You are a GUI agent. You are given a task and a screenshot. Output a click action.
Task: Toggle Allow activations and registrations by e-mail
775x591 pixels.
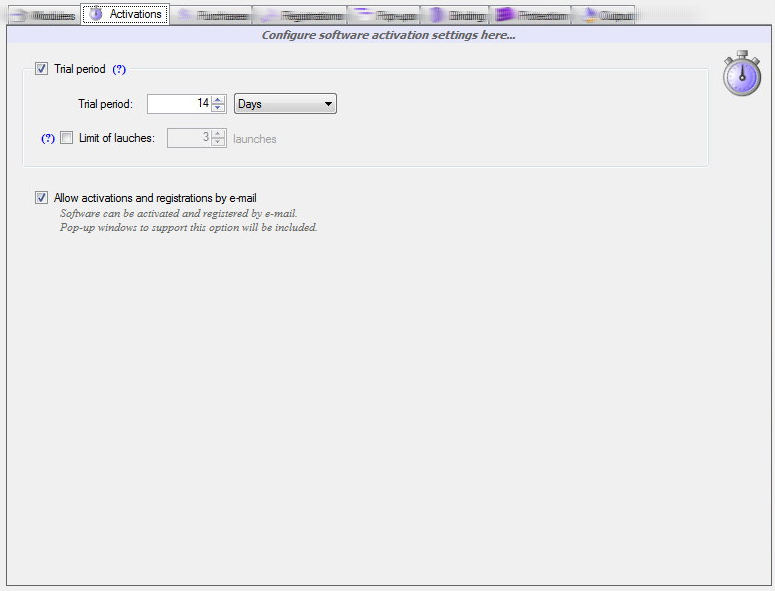tap(42, 198)
